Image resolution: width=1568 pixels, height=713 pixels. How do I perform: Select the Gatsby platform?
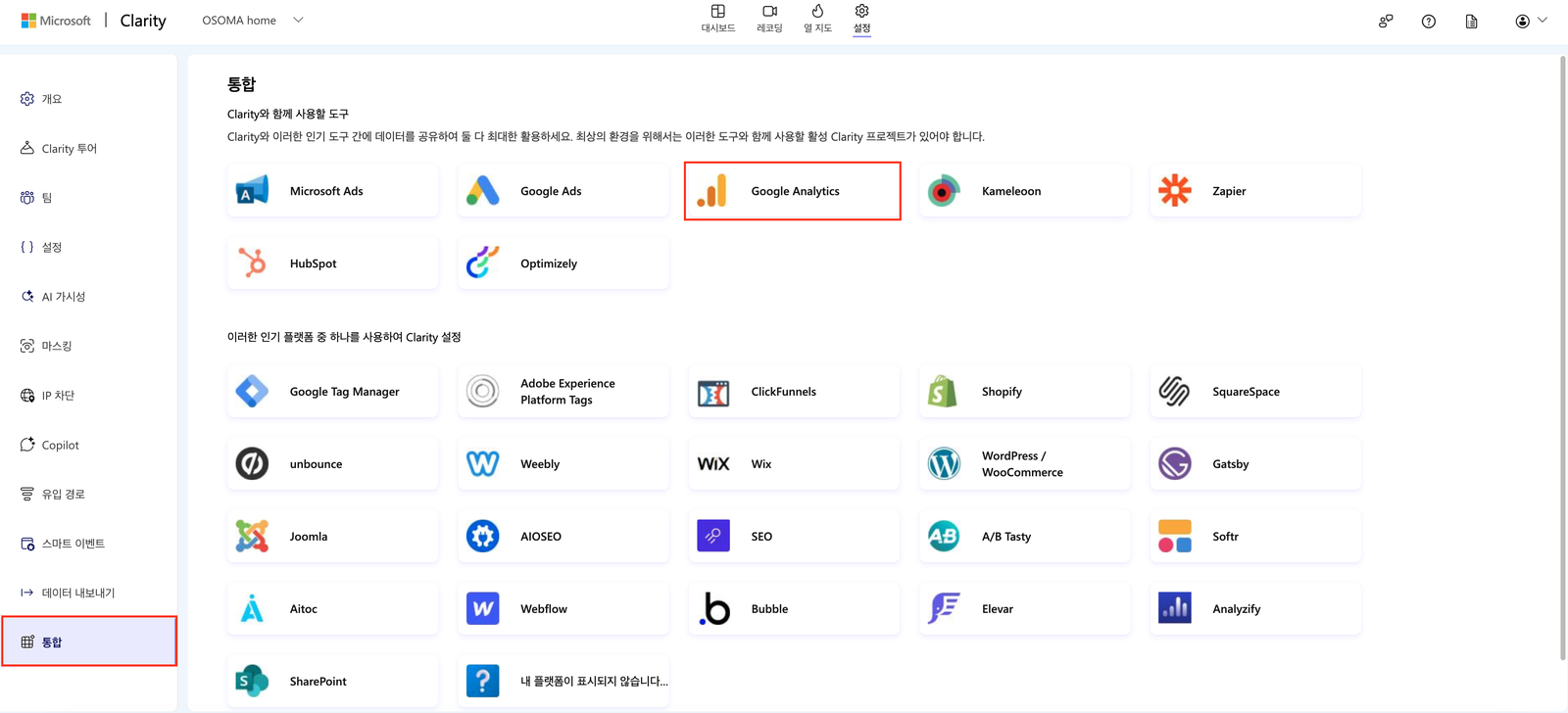pos(1254,464)
